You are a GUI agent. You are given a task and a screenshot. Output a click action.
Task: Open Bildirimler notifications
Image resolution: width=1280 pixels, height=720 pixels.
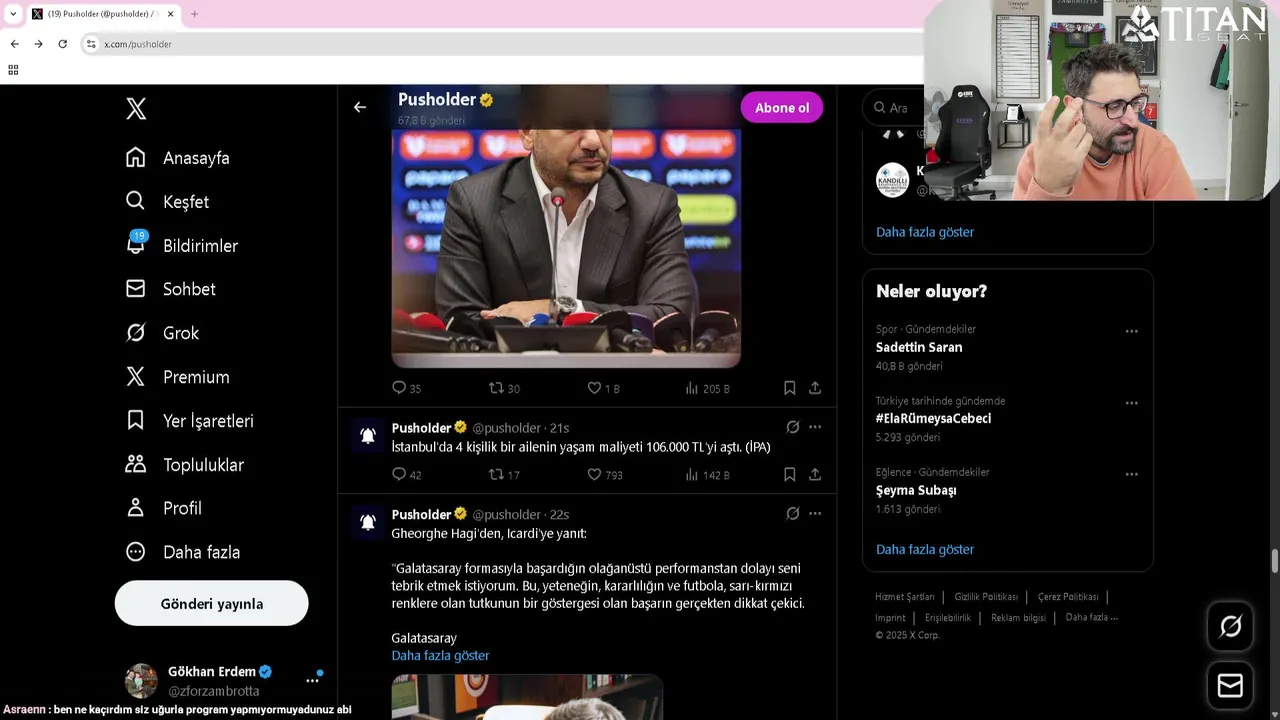182,246
